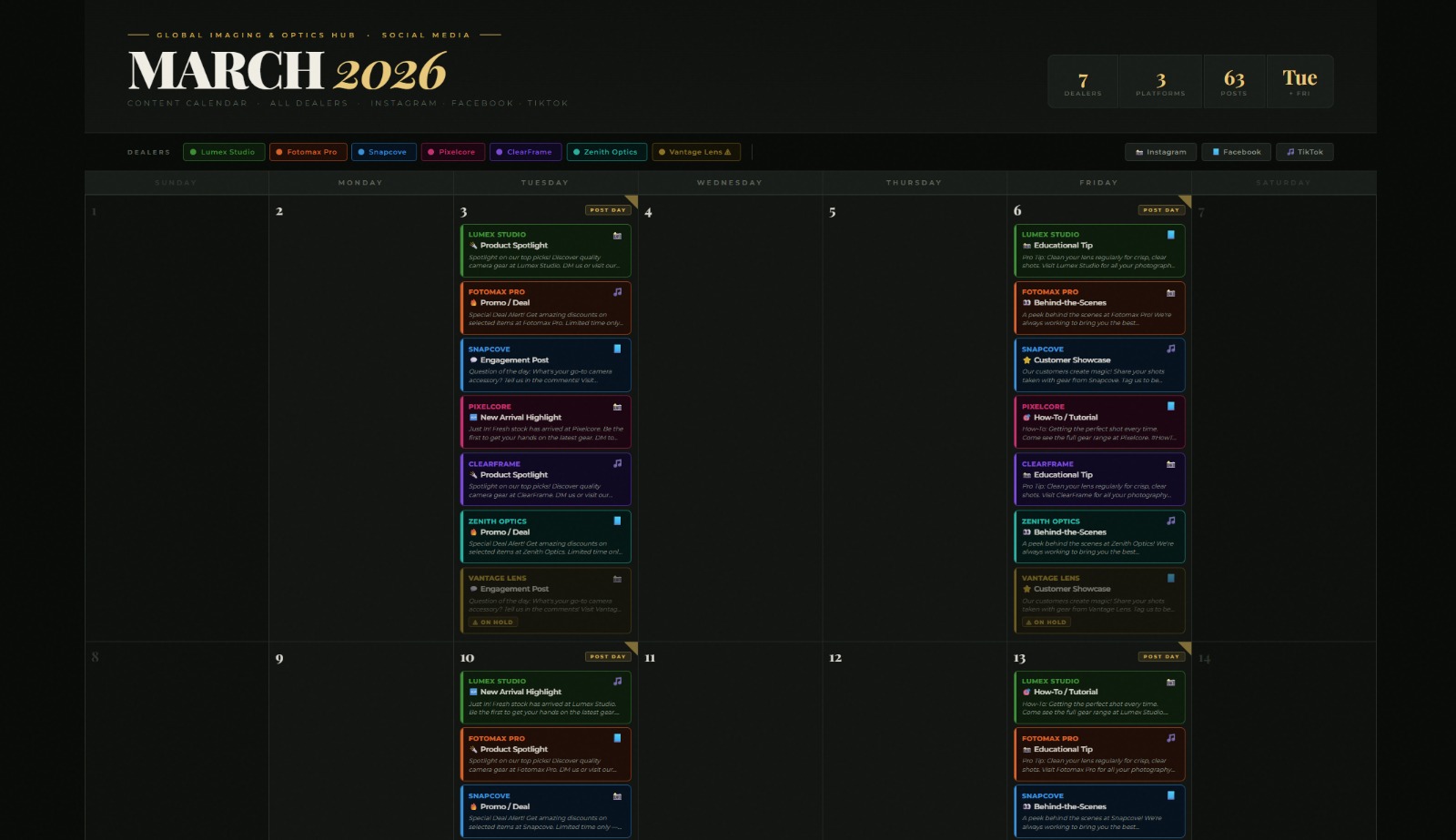The height and width of the screenshot is (840, 1456).
Task: Click TikTok icon on March 3 ClearFrame card
Action: click(617, 463)
